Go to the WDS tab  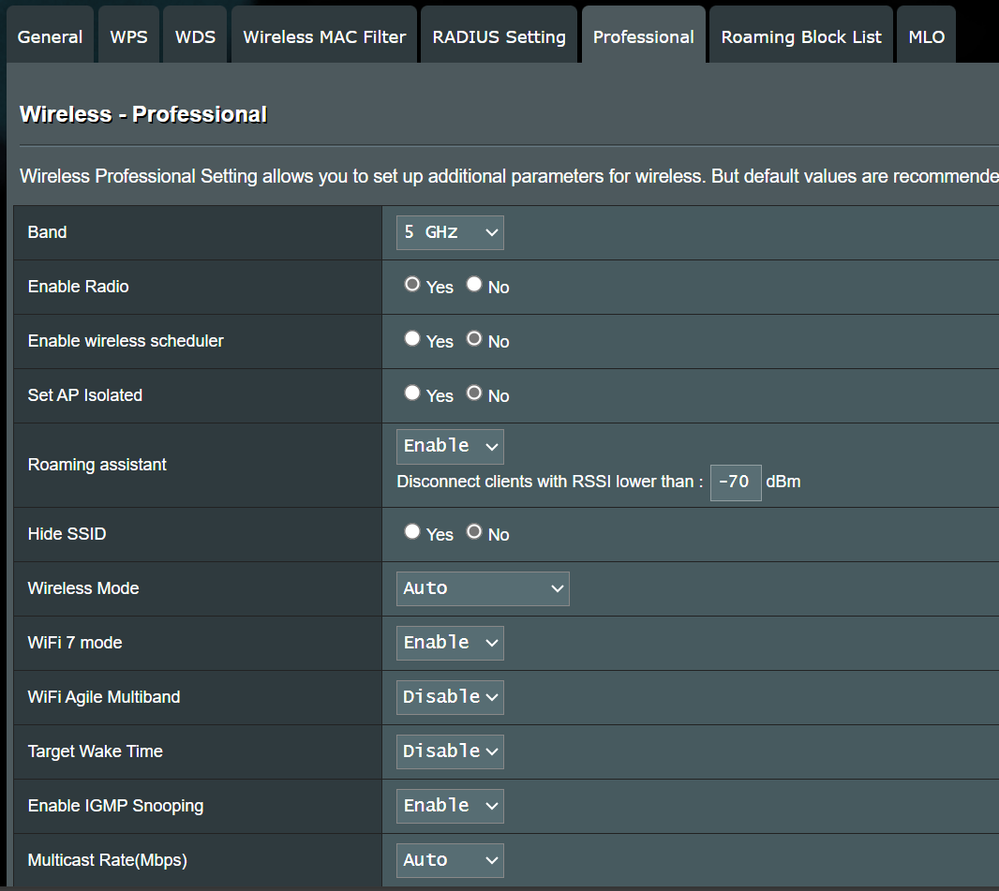195,37
